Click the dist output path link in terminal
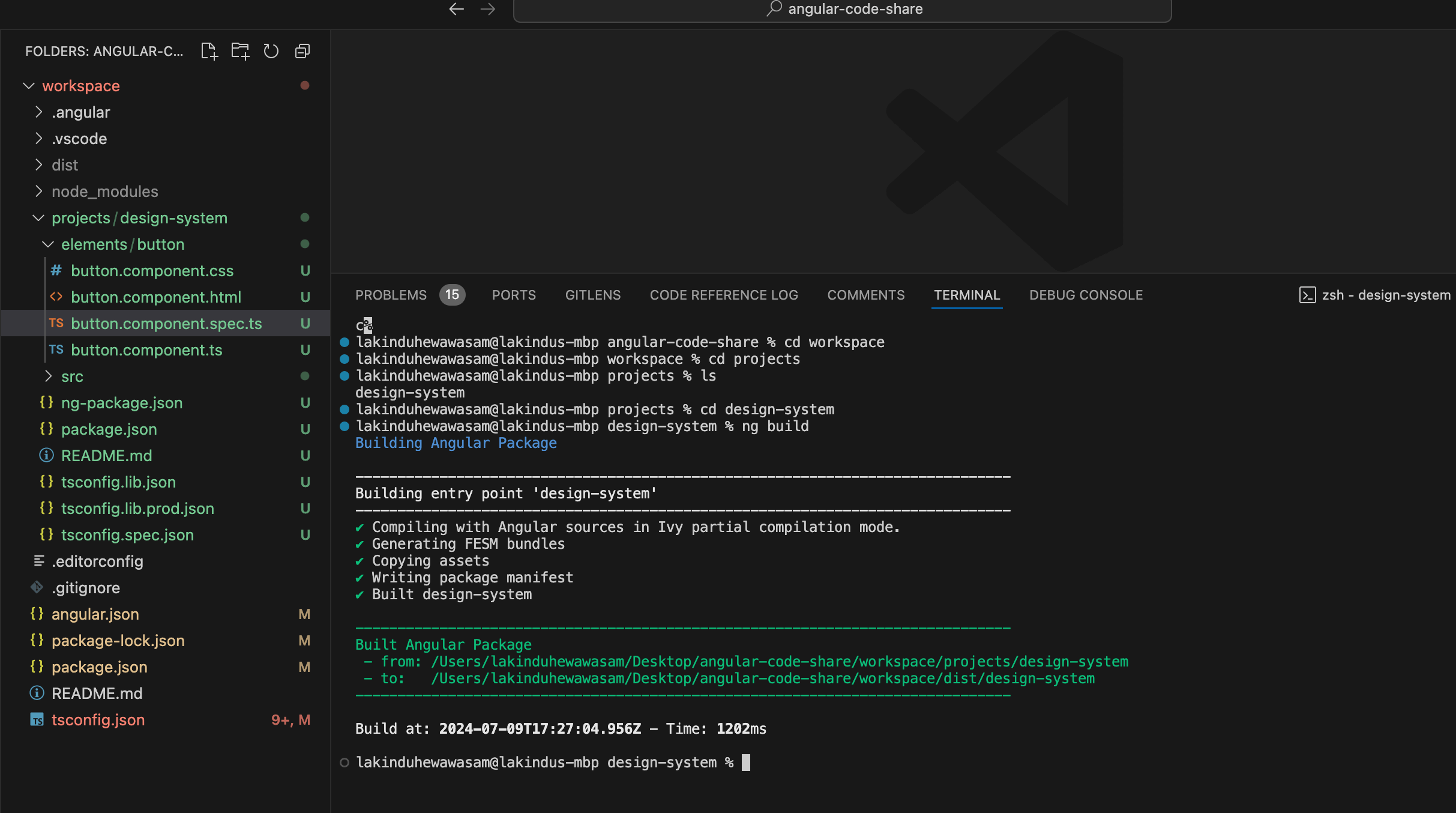Screen dimensions: 1456x813 [x=762, y=679]
